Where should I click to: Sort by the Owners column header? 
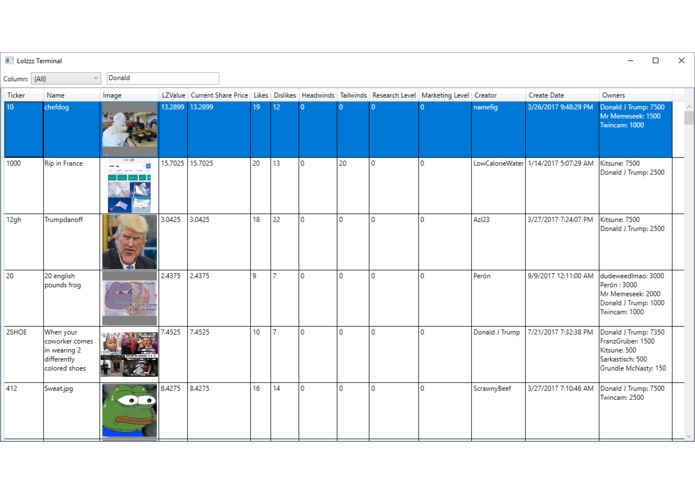click(636, 95)
